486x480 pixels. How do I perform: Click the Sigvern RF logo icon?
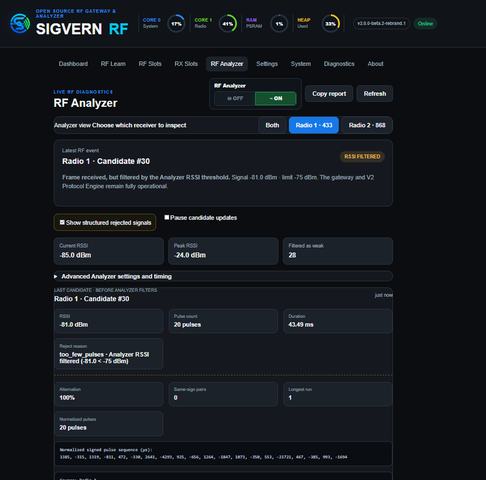(x=20, y=23)
